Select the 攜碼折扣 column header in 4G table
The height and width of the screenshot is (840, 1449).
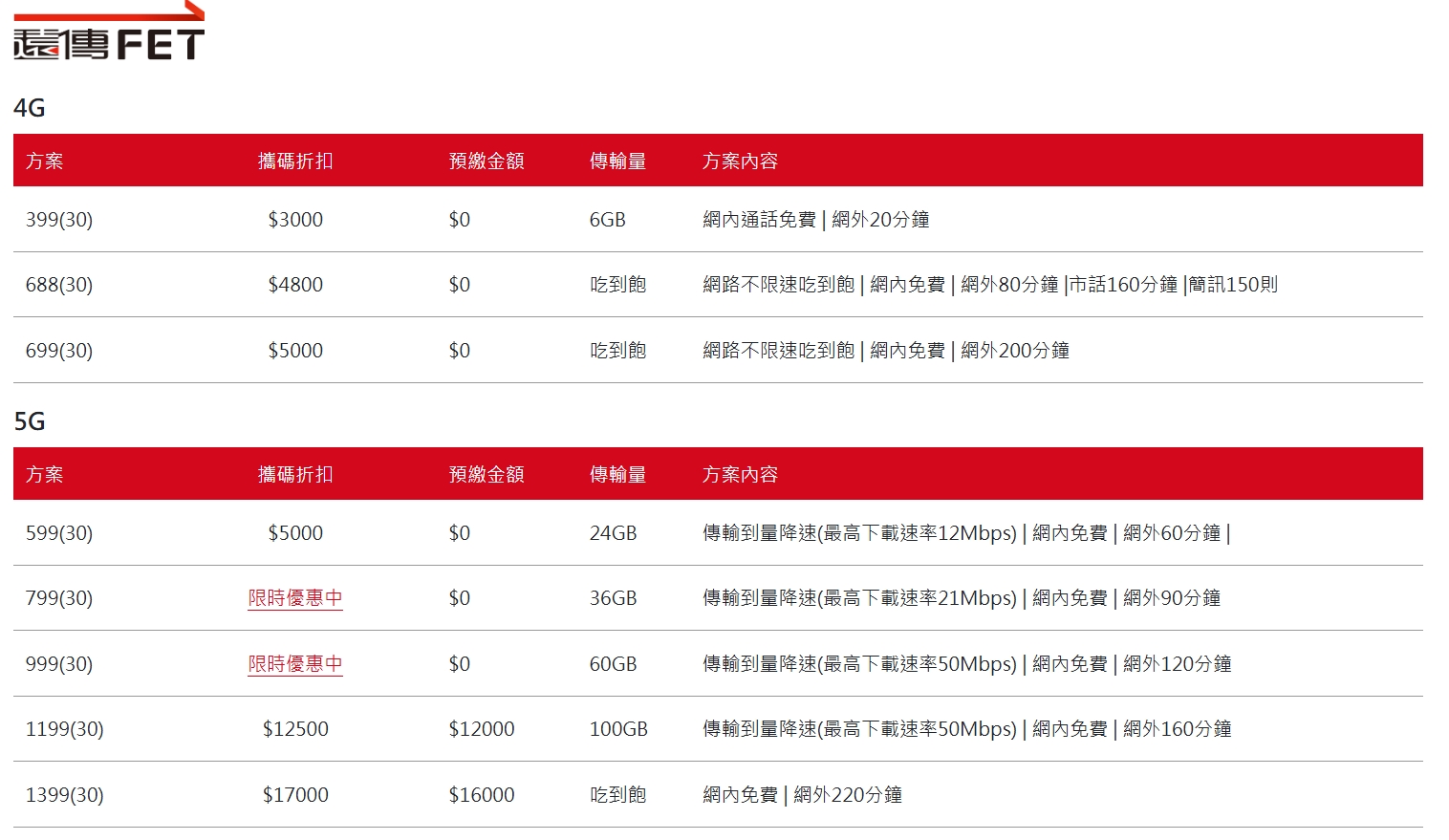293,161
